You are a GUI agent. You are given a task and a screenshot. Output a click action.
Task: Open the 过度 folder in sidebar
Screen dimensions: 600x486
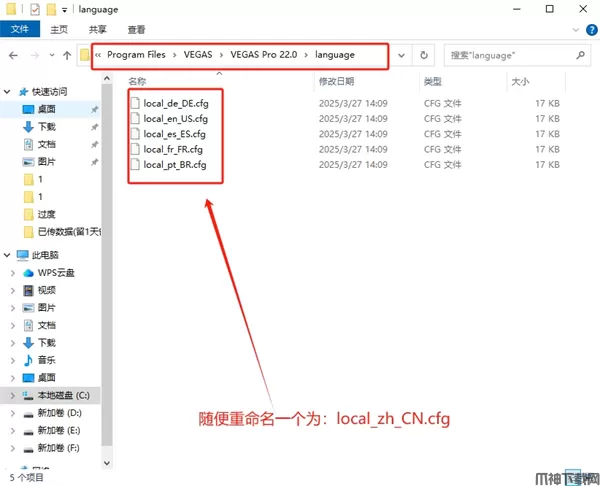pos(46,215)
